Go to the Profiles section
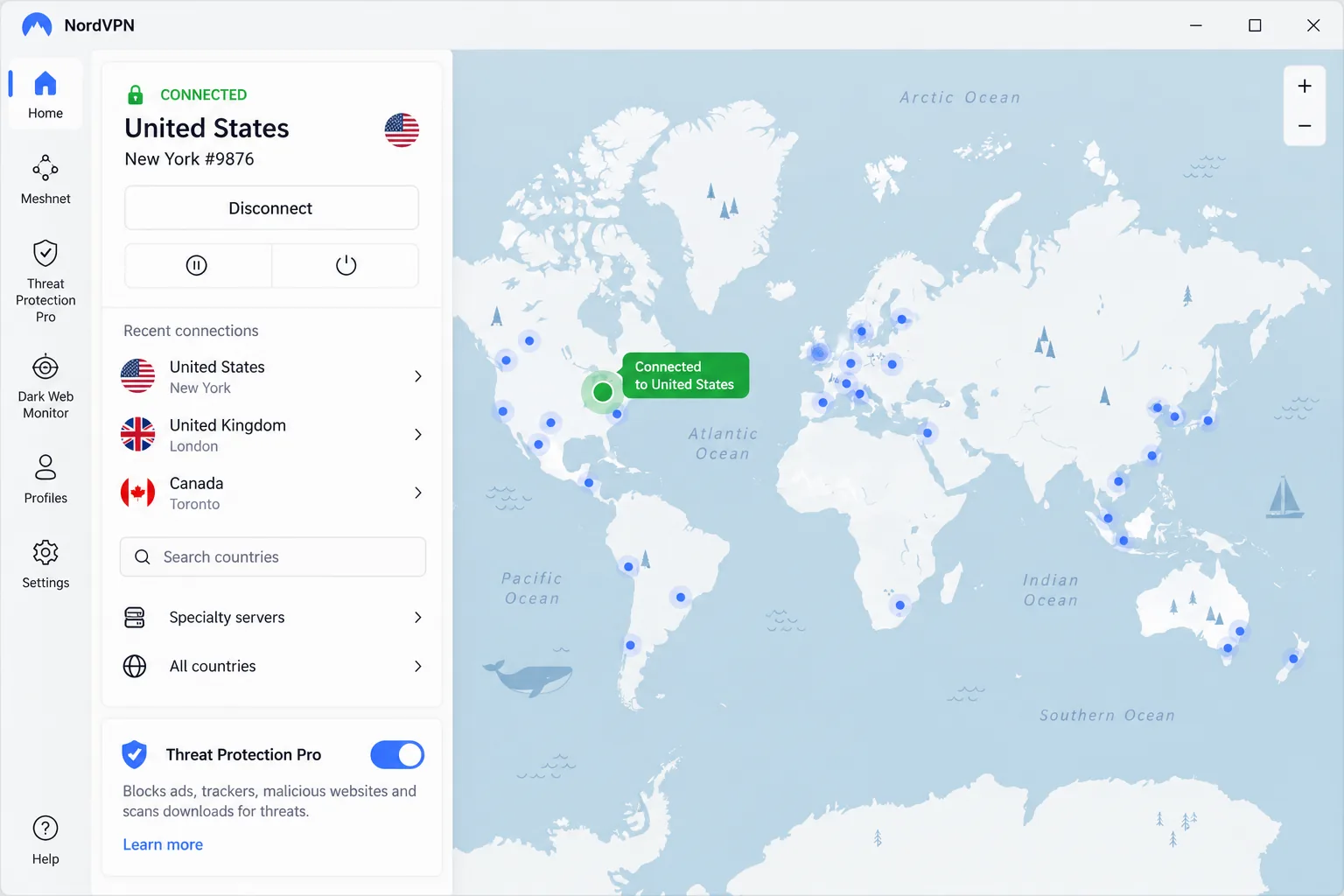 point(45,479)
